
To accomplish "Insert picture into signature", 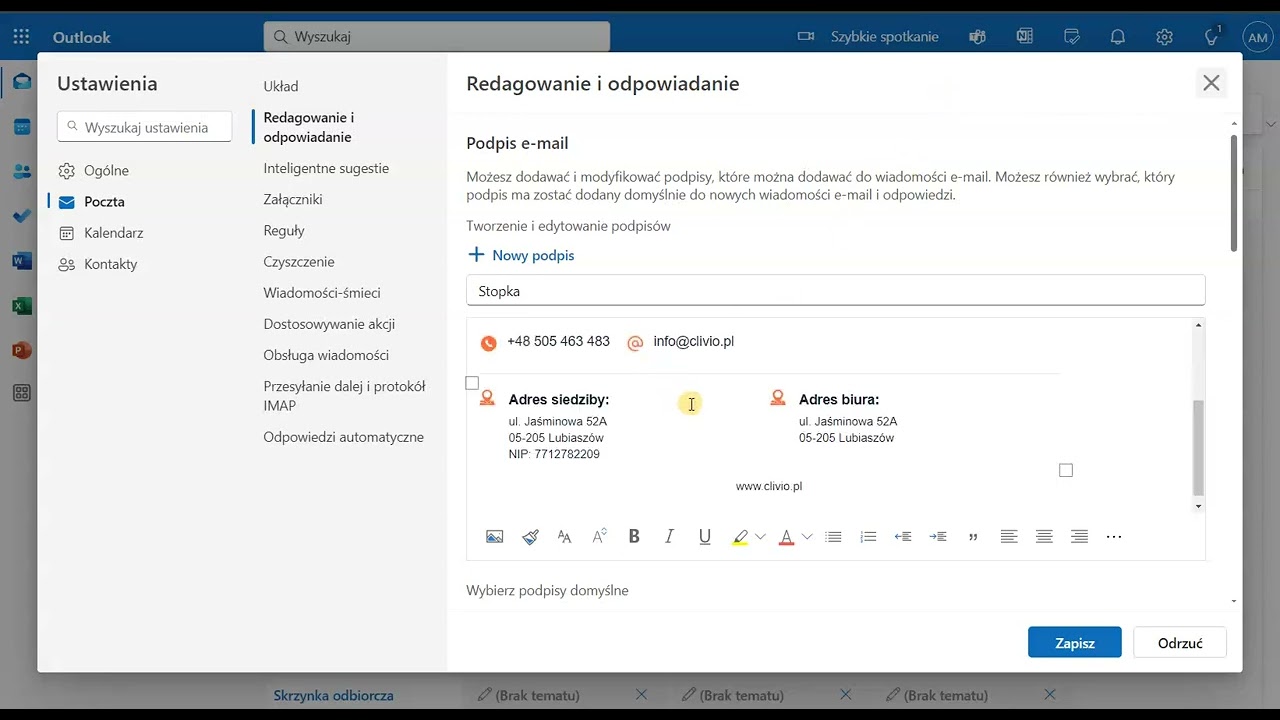I will (x=494, y=537).
